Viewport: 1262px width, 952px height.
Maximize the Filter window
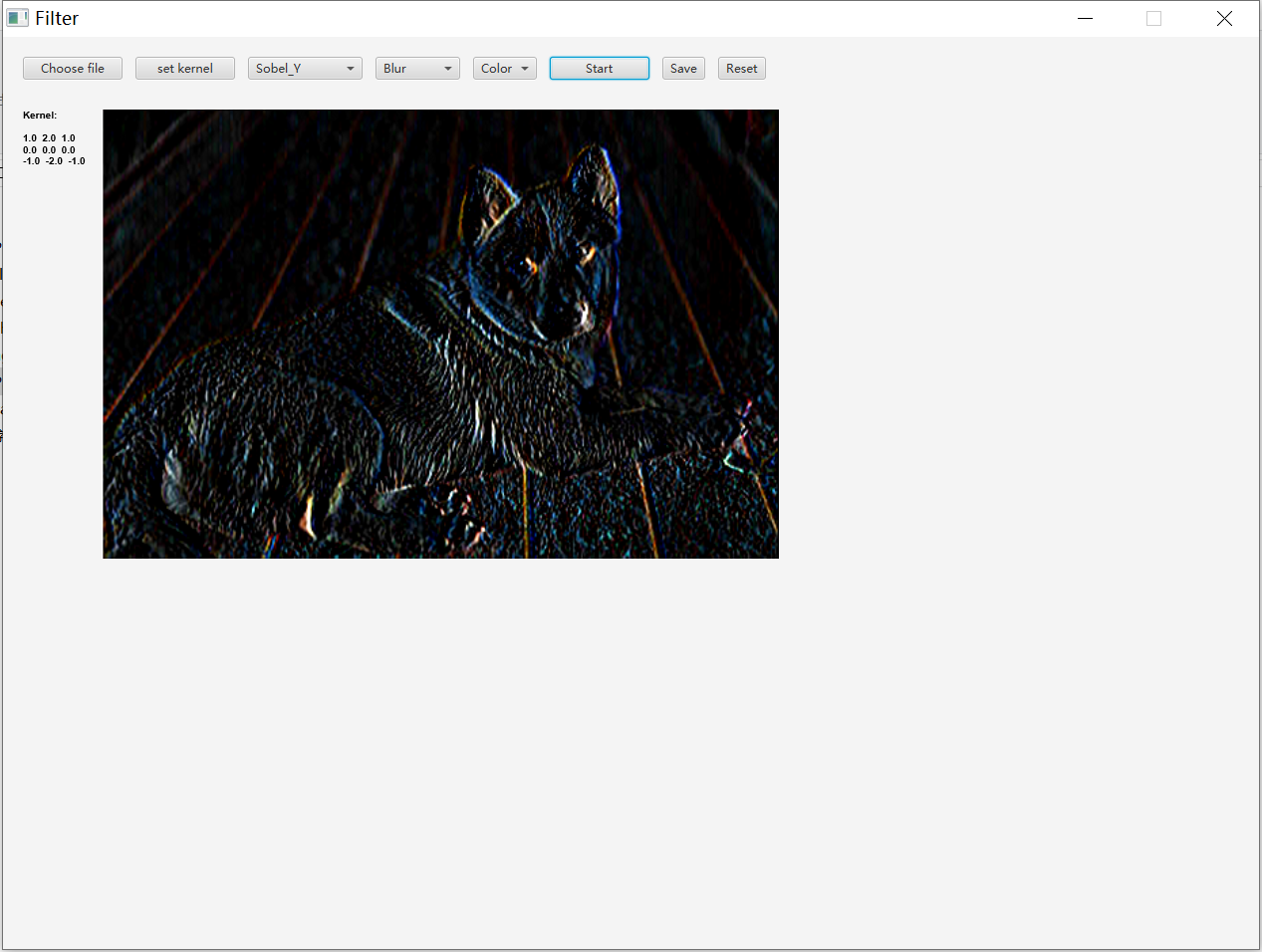pyautogui.click(x=1154, y=18)
